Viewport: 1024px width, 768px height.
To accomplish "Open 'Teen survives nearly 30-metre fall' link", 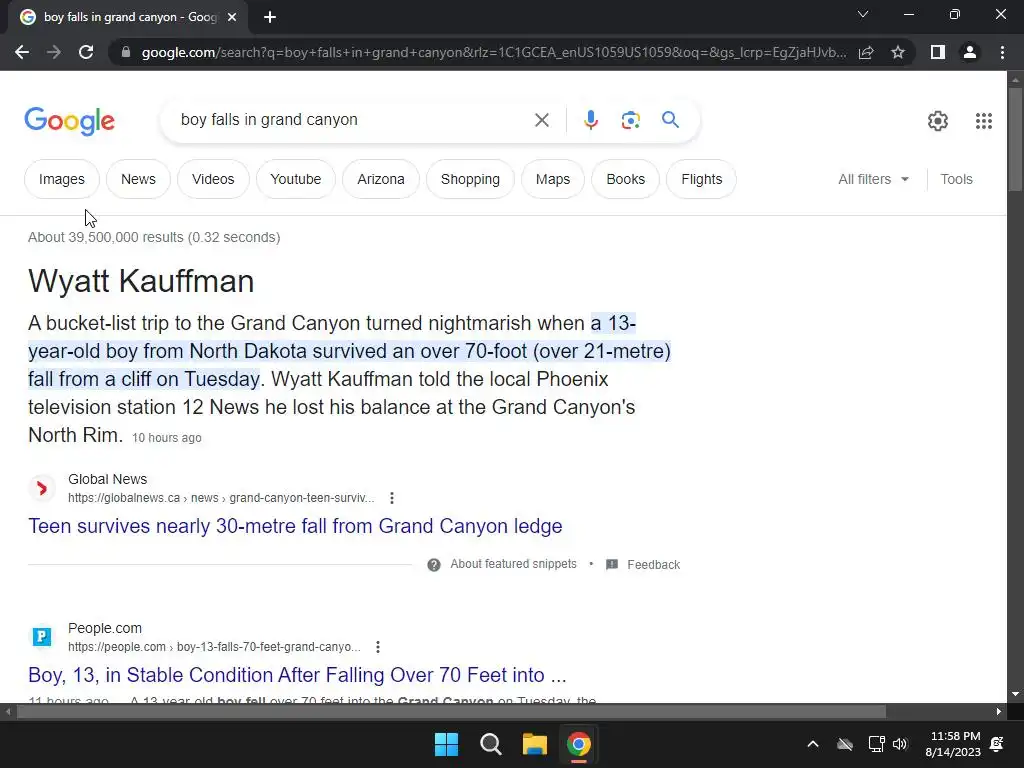I will click(295, 526).
